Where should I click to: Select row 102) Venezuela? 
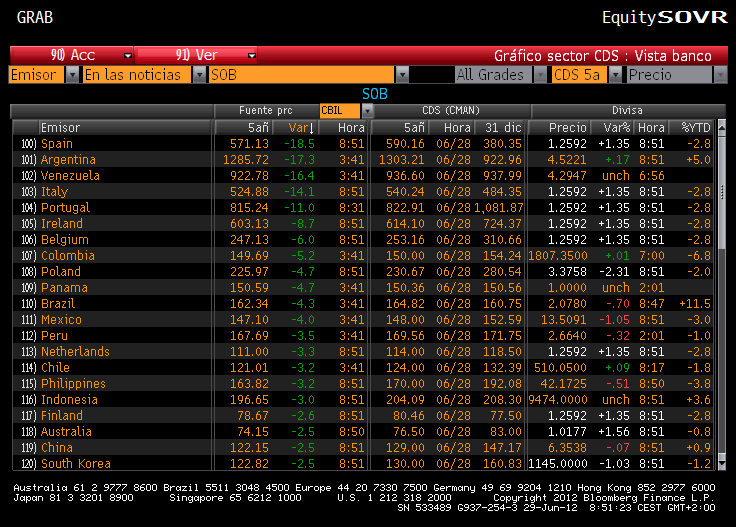362,176
